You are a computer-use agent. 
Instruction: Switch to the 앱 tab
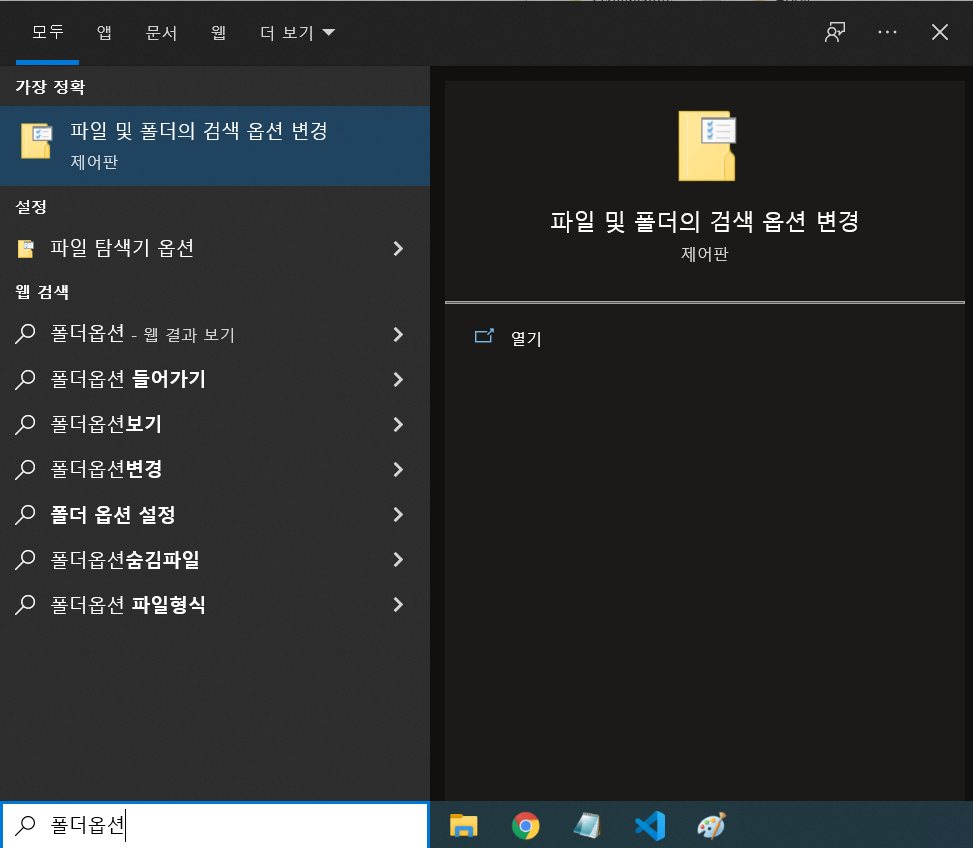pos(104,32)
